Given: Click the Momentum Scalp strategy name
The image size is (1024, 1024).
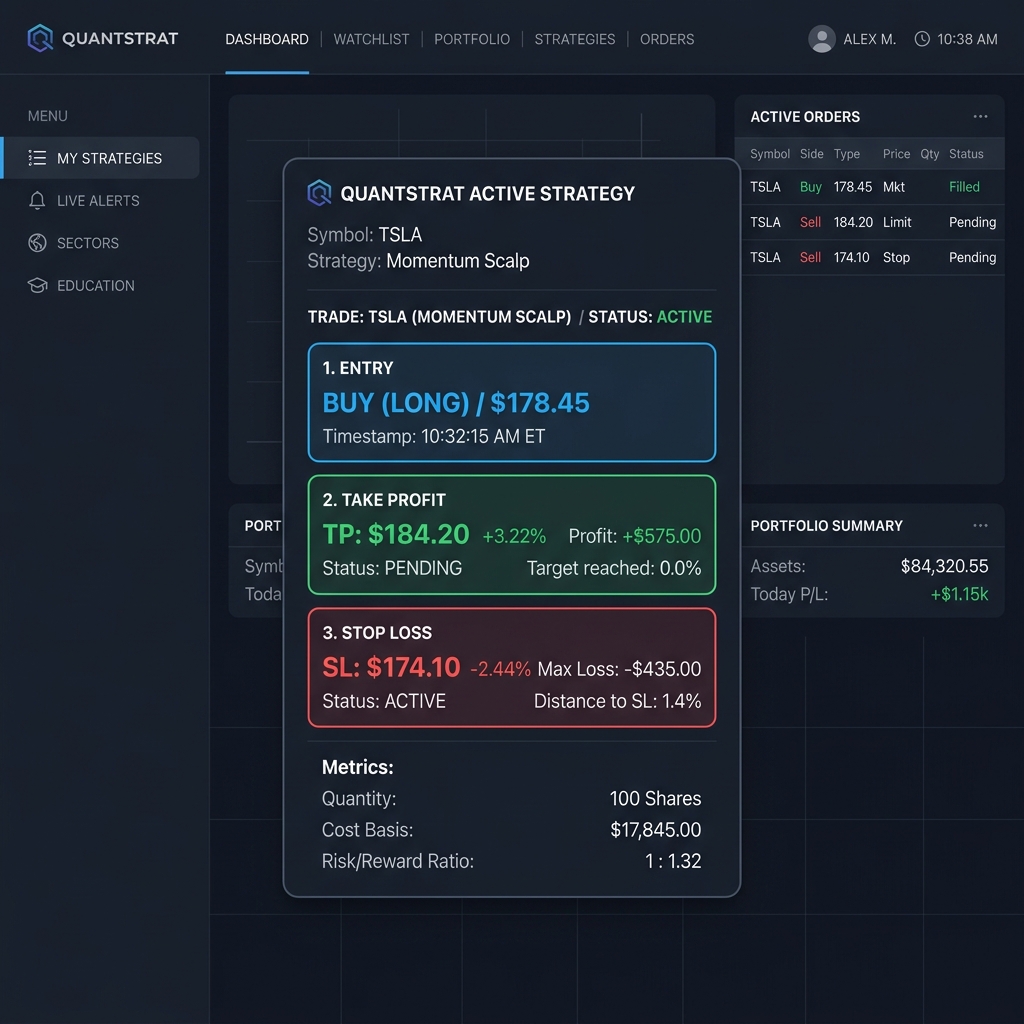Looking at the screenshot, I should (x=457, y=261).
